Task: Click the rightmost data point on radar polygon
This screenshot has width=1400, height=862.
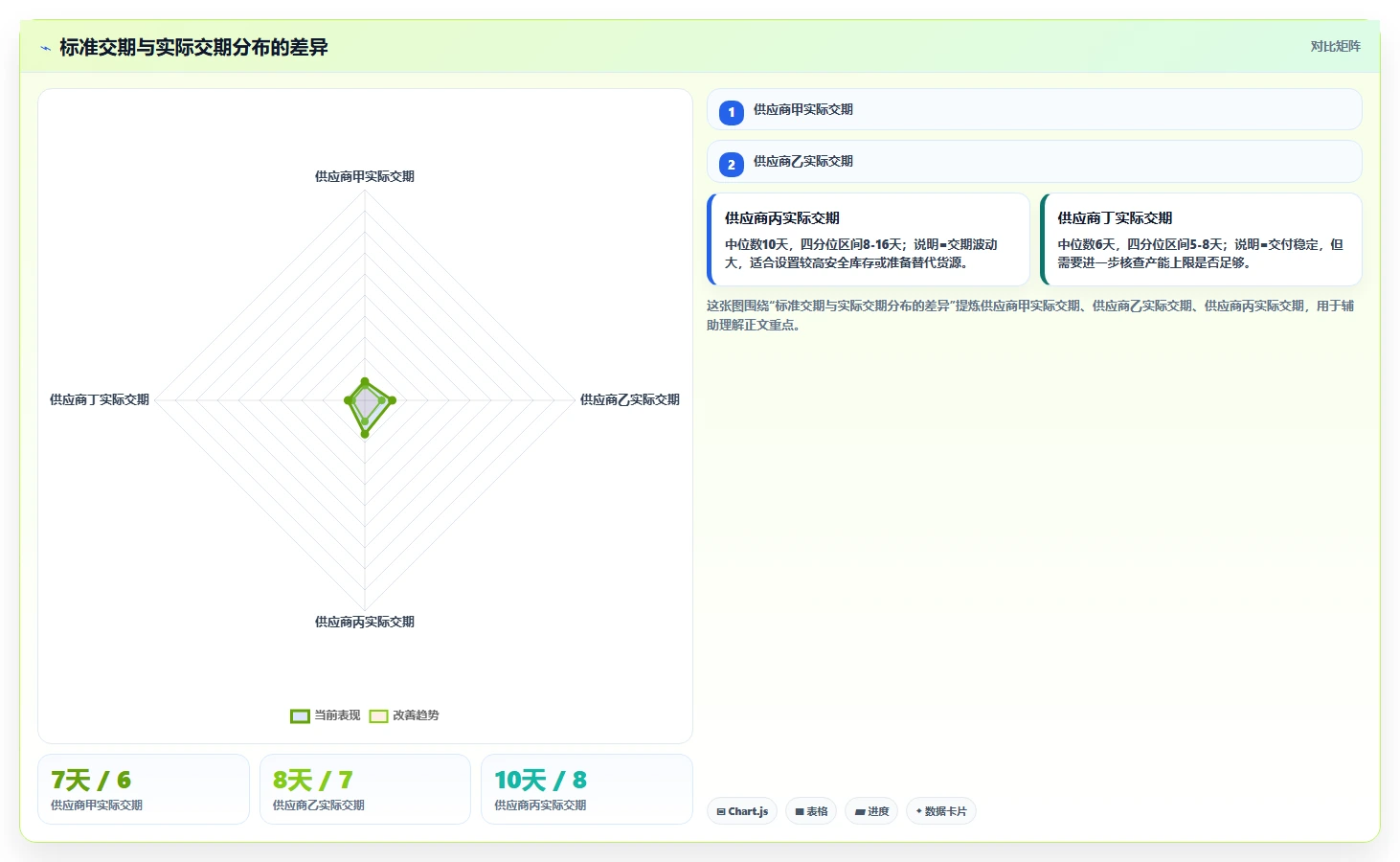Action: click(392, 400)
